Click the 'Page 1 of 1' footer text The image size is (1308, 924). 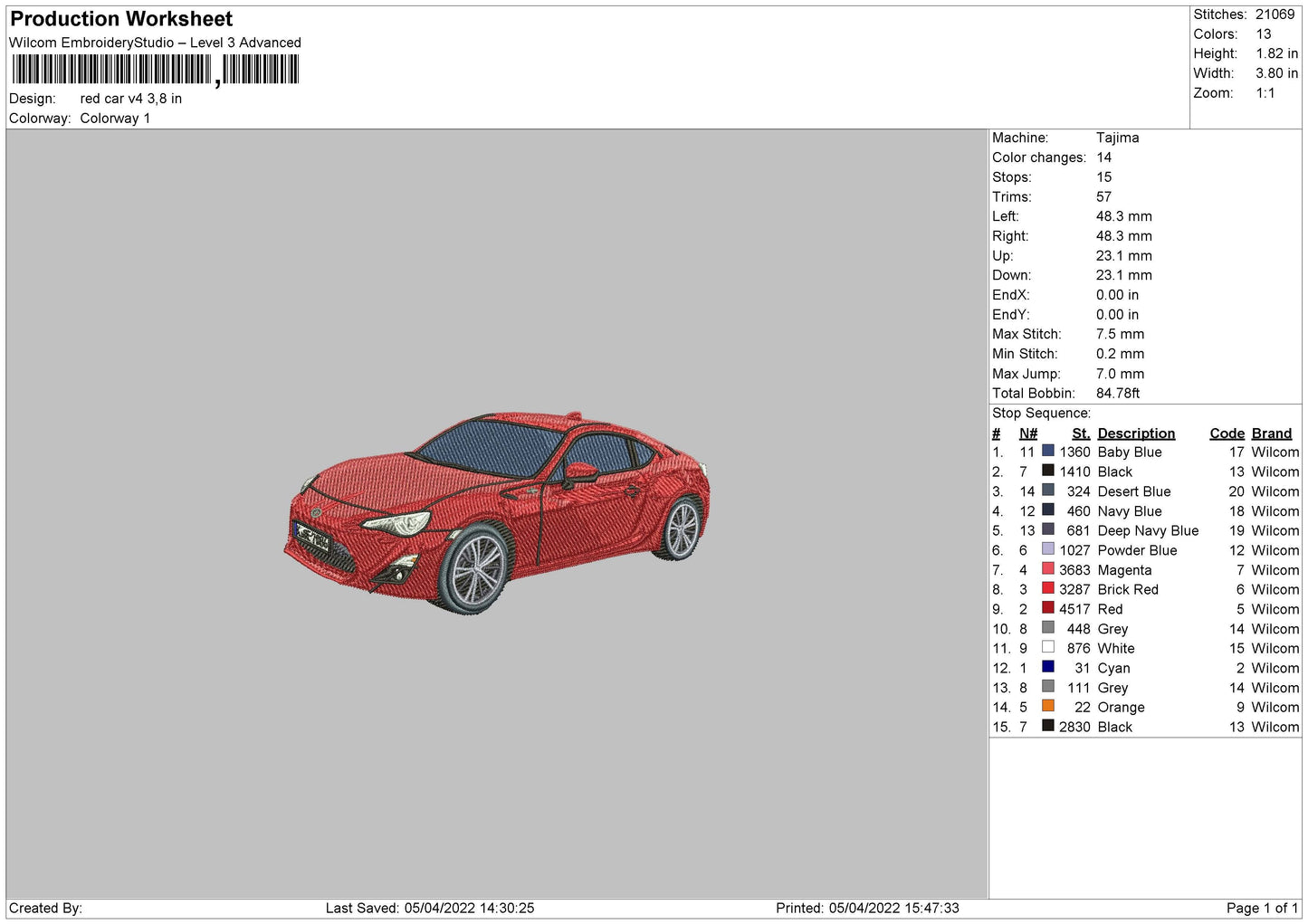(1262, 908)
